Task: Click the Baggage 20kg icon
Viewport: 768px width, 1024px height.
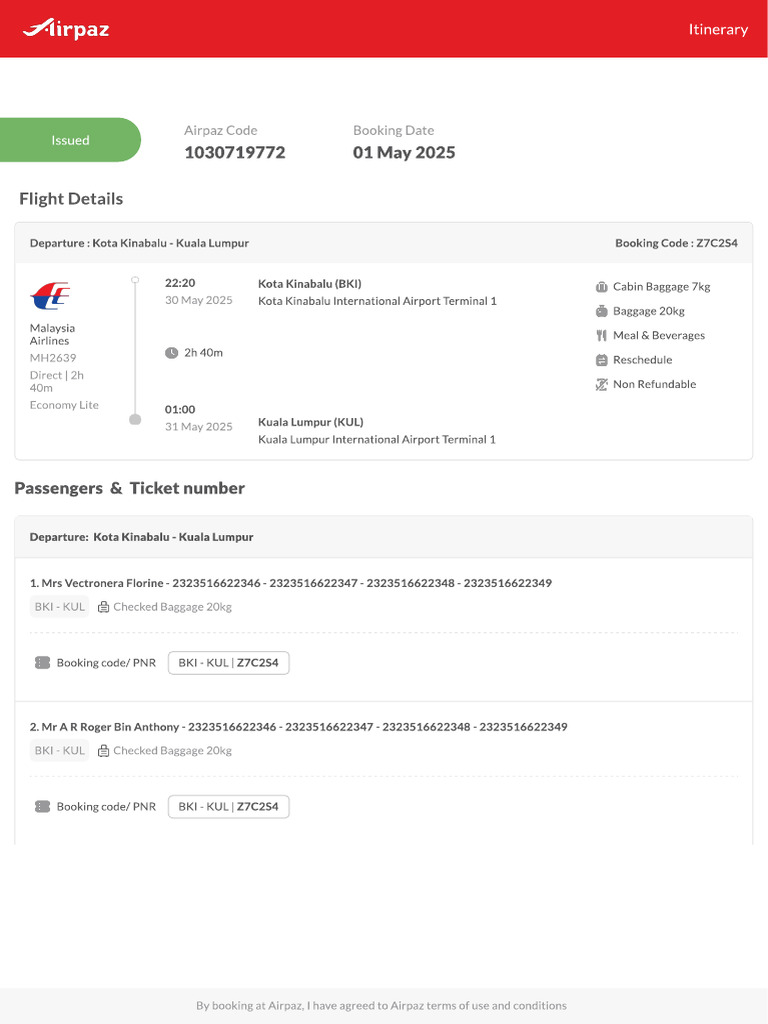Action: pos(601,311)
